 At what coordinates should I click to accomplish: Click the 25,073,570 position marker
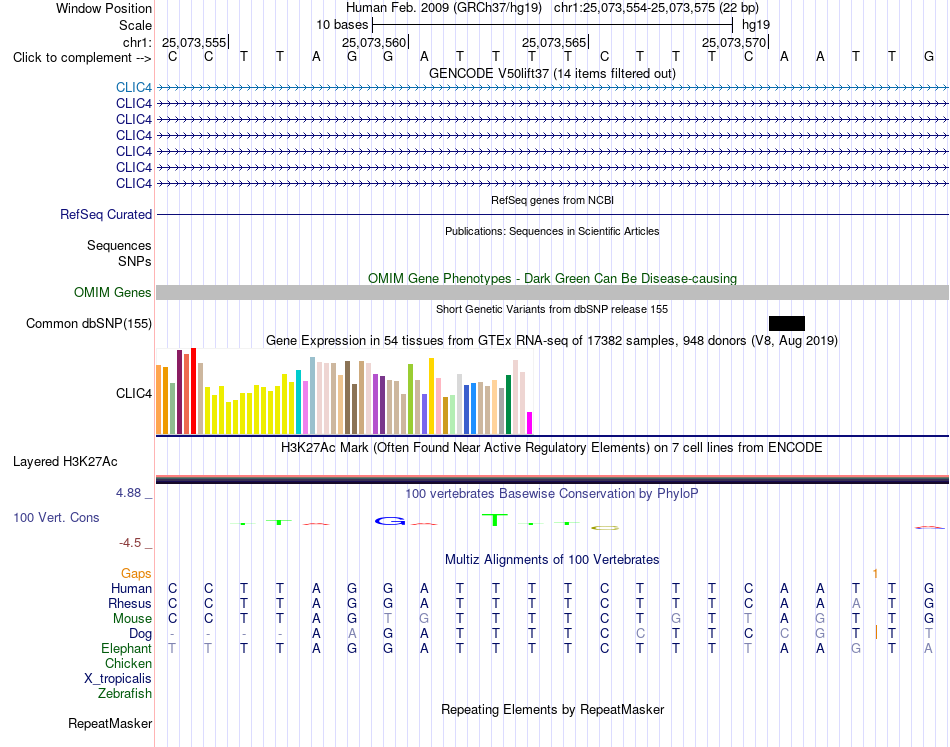tap(734, 42)
